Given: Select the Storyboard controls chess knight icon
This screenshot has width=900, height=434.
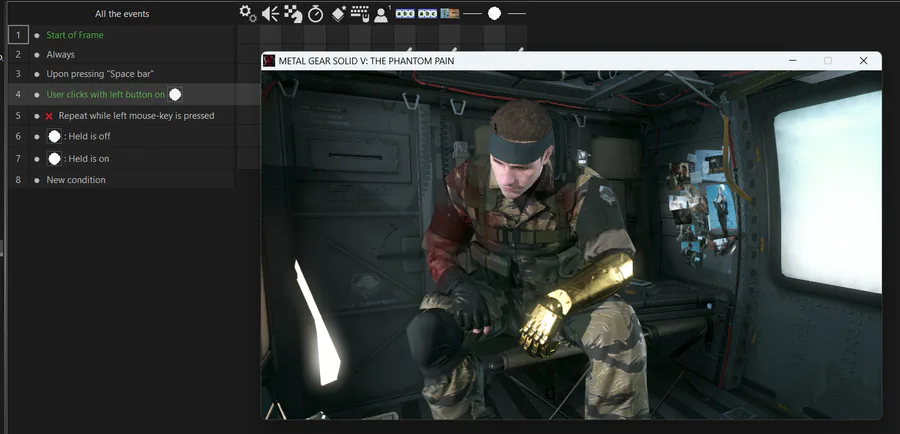Looking at the screenshot, I should 293,13.
